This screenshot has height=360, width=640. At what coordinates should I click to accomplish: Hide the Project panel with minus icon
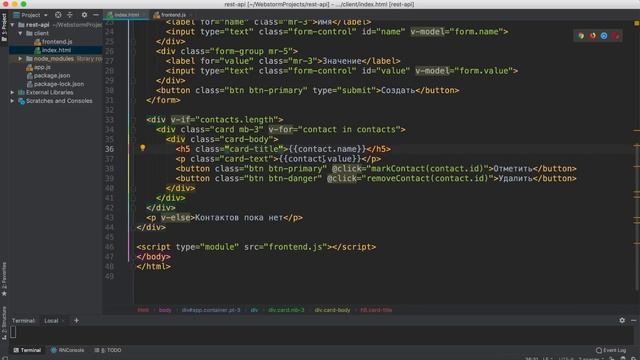[96, 15]
